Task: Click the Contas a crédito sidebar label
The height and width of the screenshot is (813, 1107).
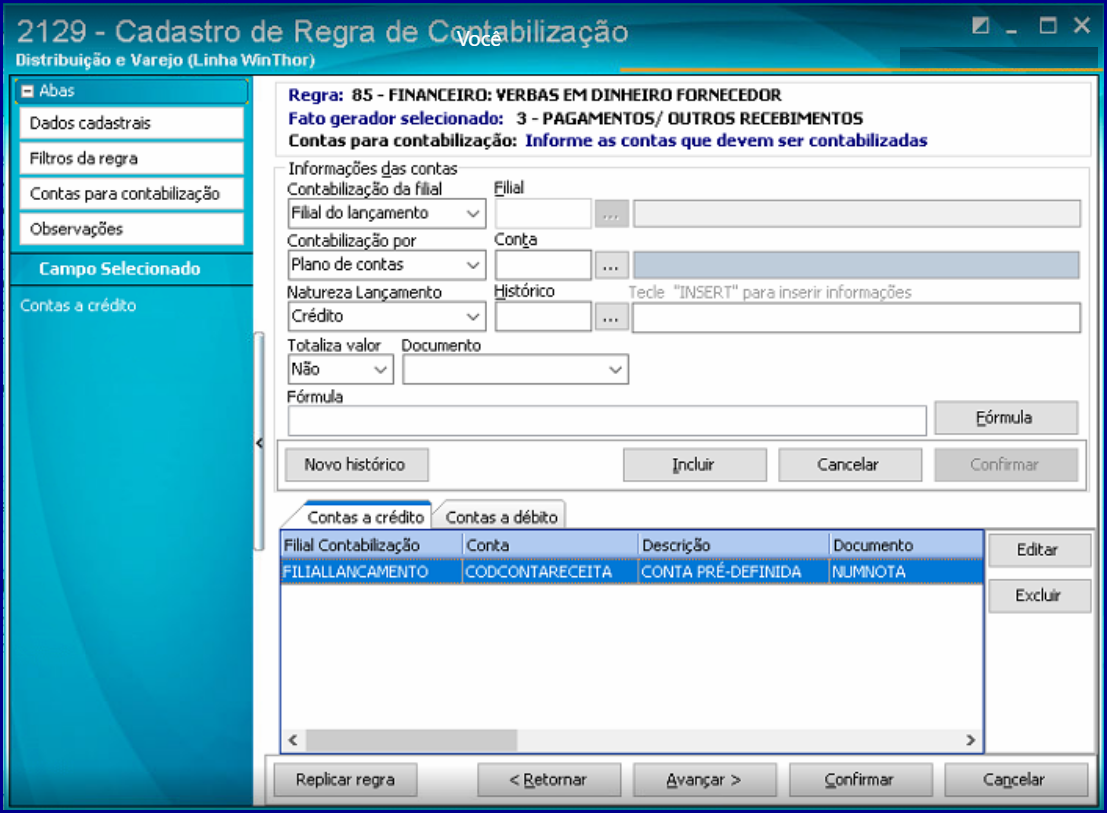Action: coord(78,306)
